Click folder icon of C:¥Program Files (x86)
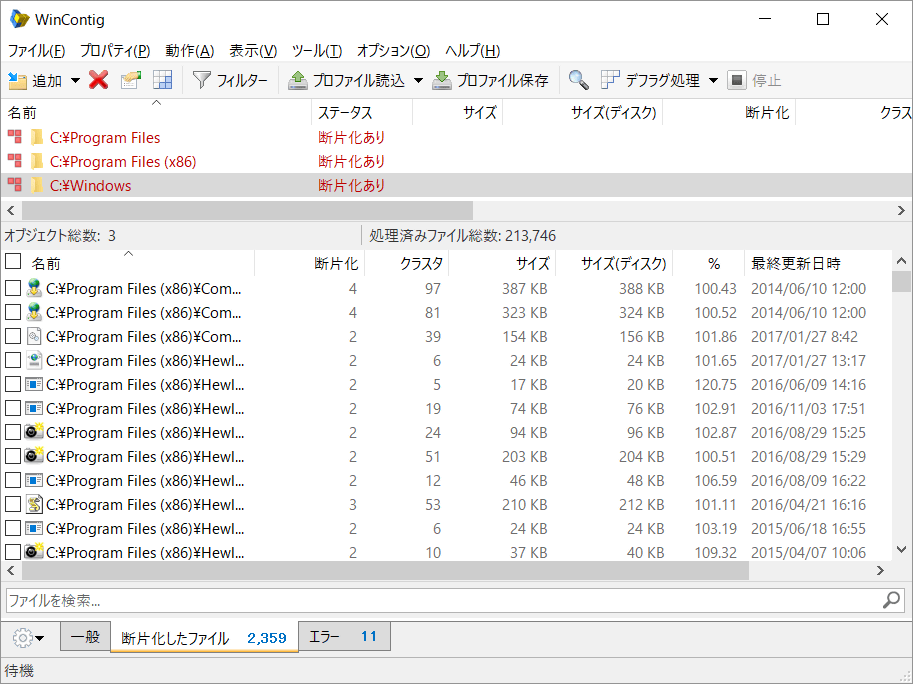Viewport: 913px width, 684px height. pos(37,161)
